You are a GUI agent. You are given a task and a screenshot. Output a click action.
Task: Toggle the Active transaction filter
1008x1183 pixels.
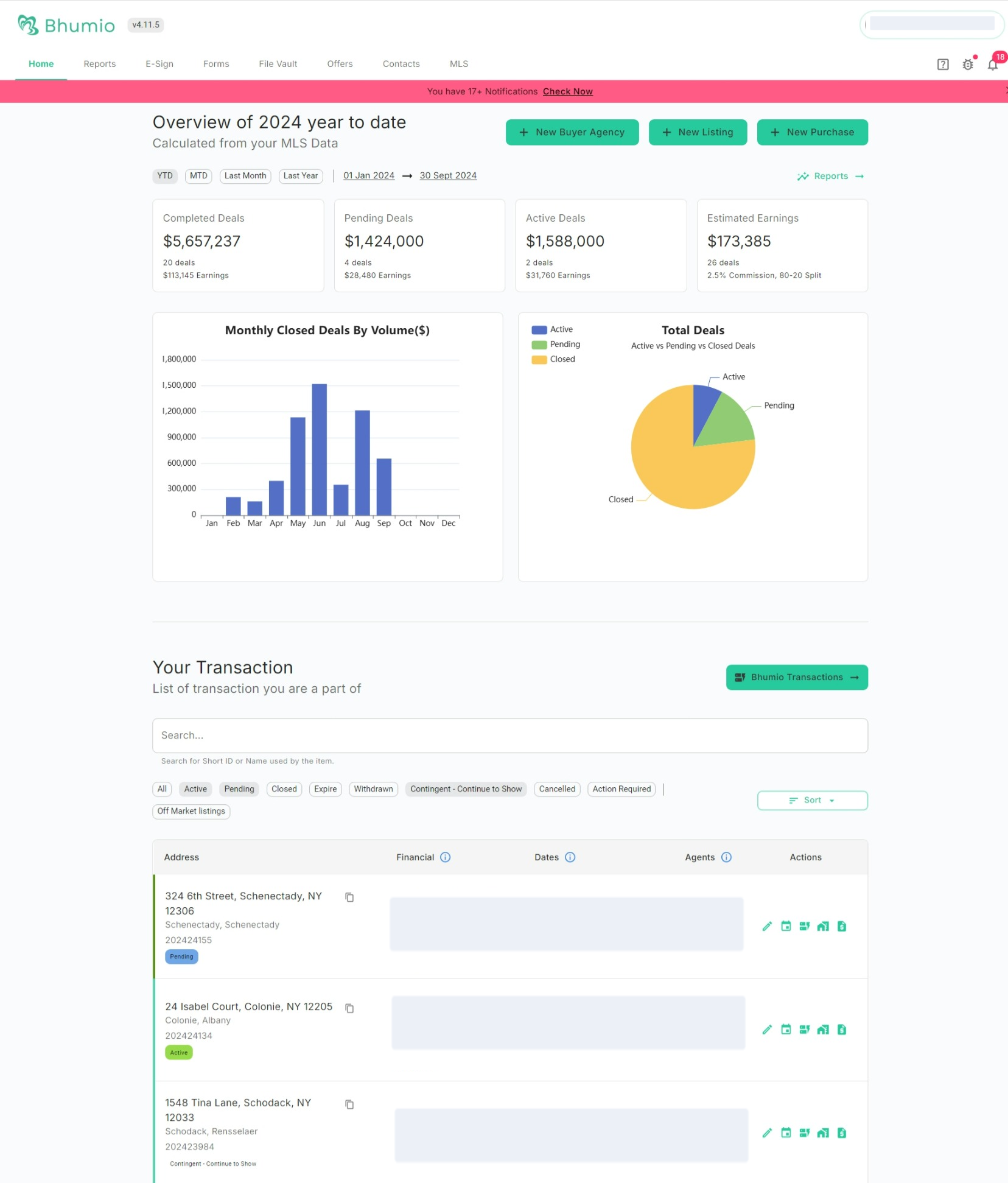(195, 789)
